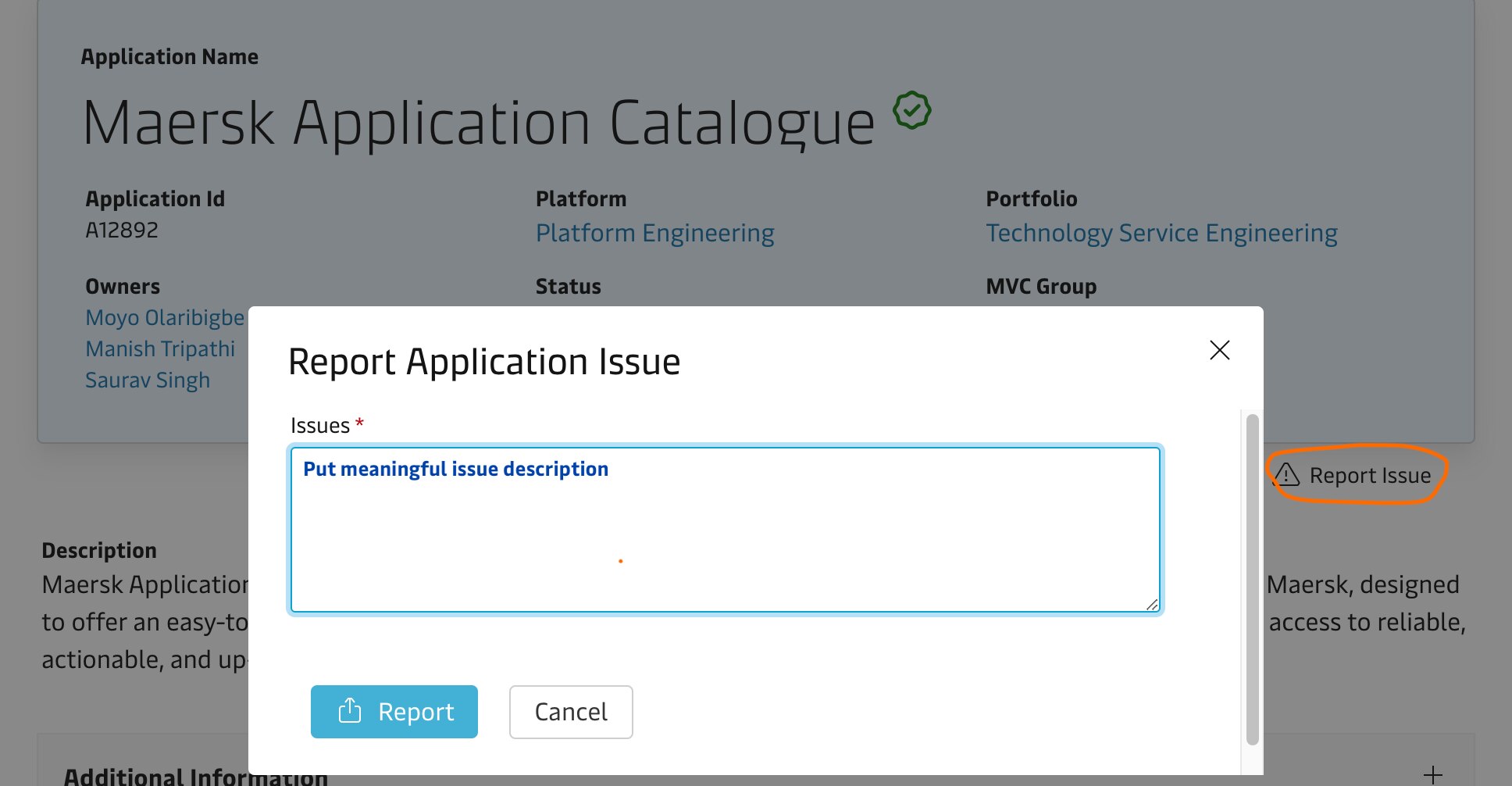Focus the Issues description text area
Viewport: 1512px width, 786px height.
click(726, 530)
